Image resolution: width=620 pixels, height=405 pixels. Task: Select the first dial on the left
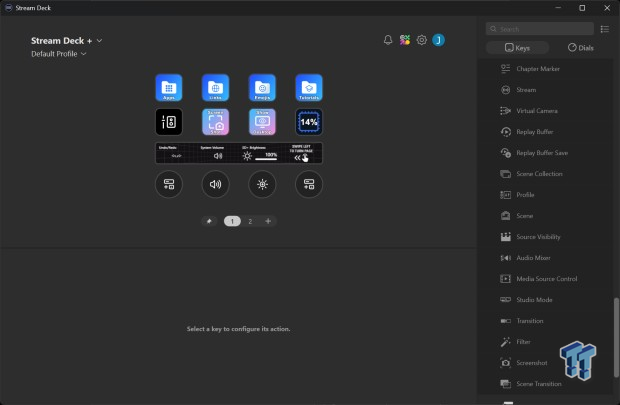coord(169,184)
